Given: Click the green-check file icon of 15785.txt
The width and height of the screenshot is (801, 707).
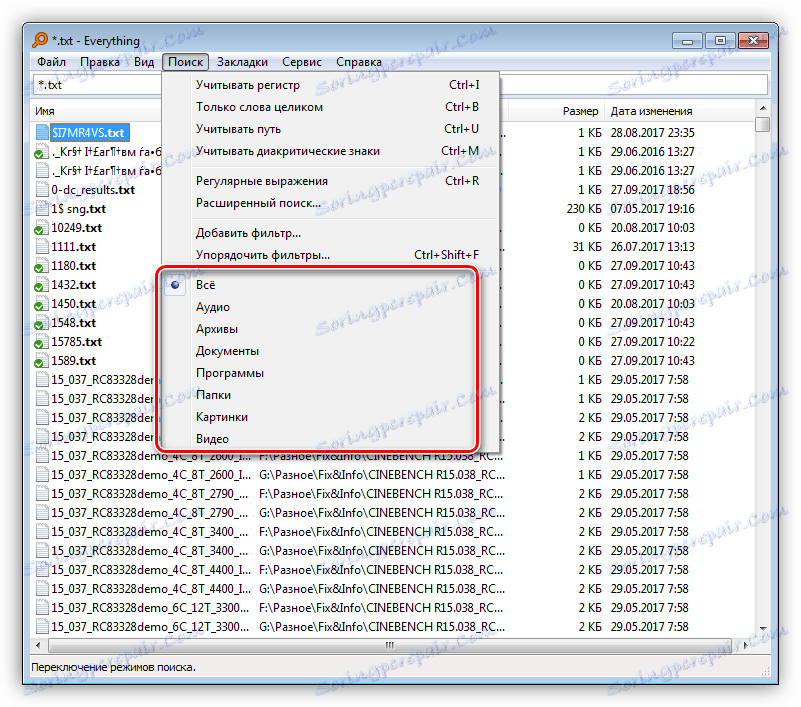Looking at the screenshot, I should pyautogui.click(x=41, y=342).
